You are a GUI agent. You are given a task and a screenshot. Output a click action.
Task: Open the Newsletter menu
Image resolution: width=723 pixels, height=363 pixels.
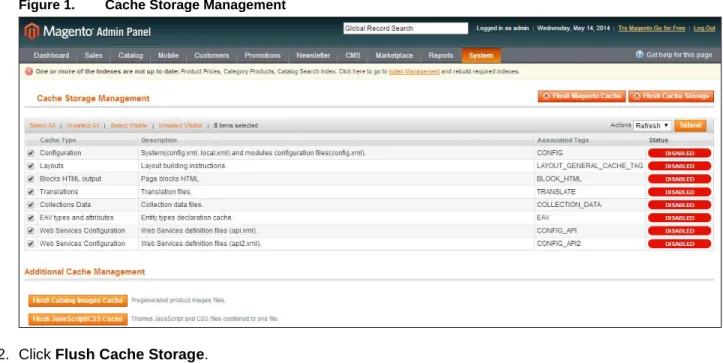click(x=313, y=55)
